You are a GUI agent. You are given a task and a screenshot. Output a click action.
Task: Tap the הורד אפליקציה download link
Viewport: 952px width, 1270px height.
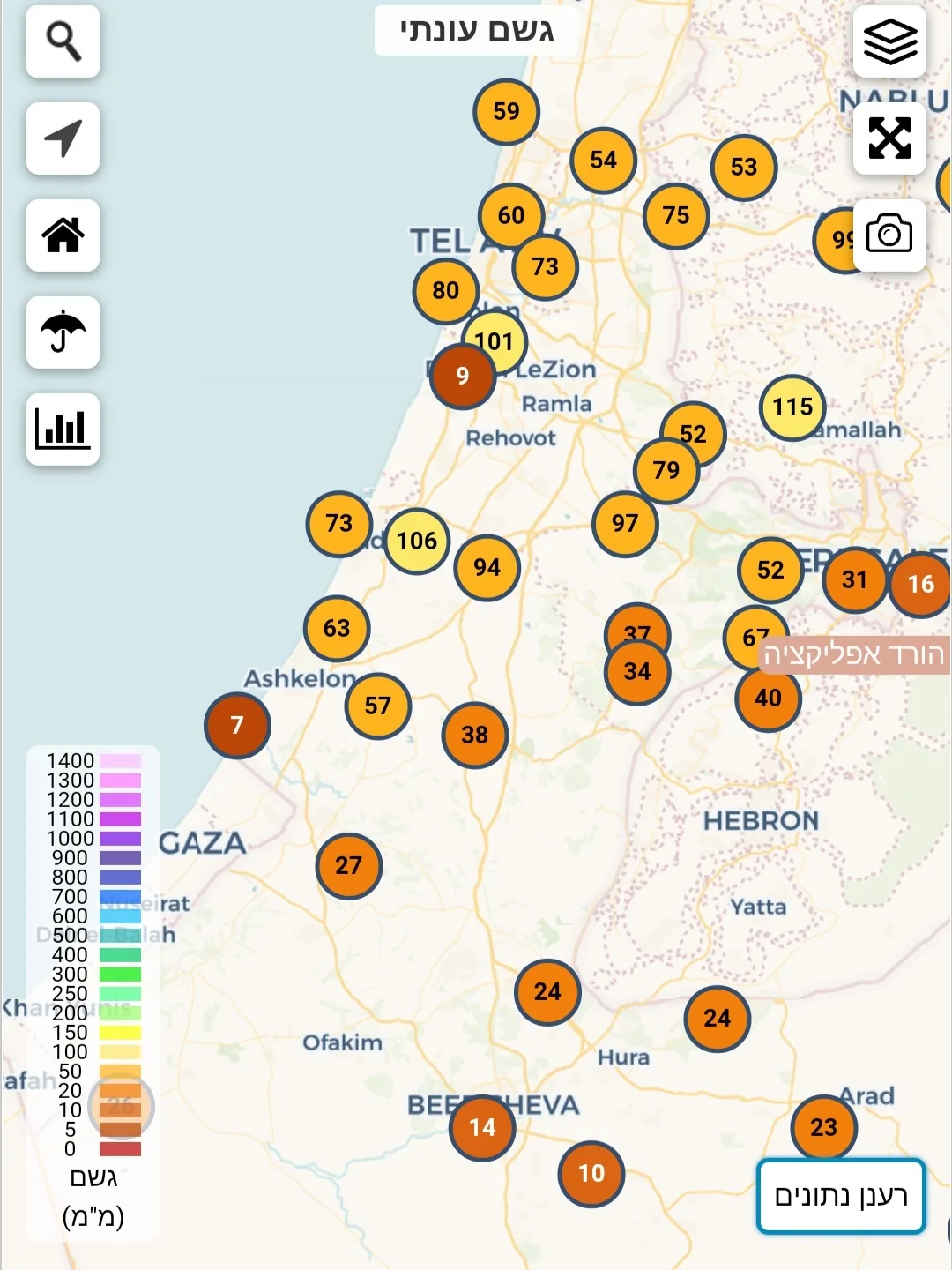coord(853,654)
